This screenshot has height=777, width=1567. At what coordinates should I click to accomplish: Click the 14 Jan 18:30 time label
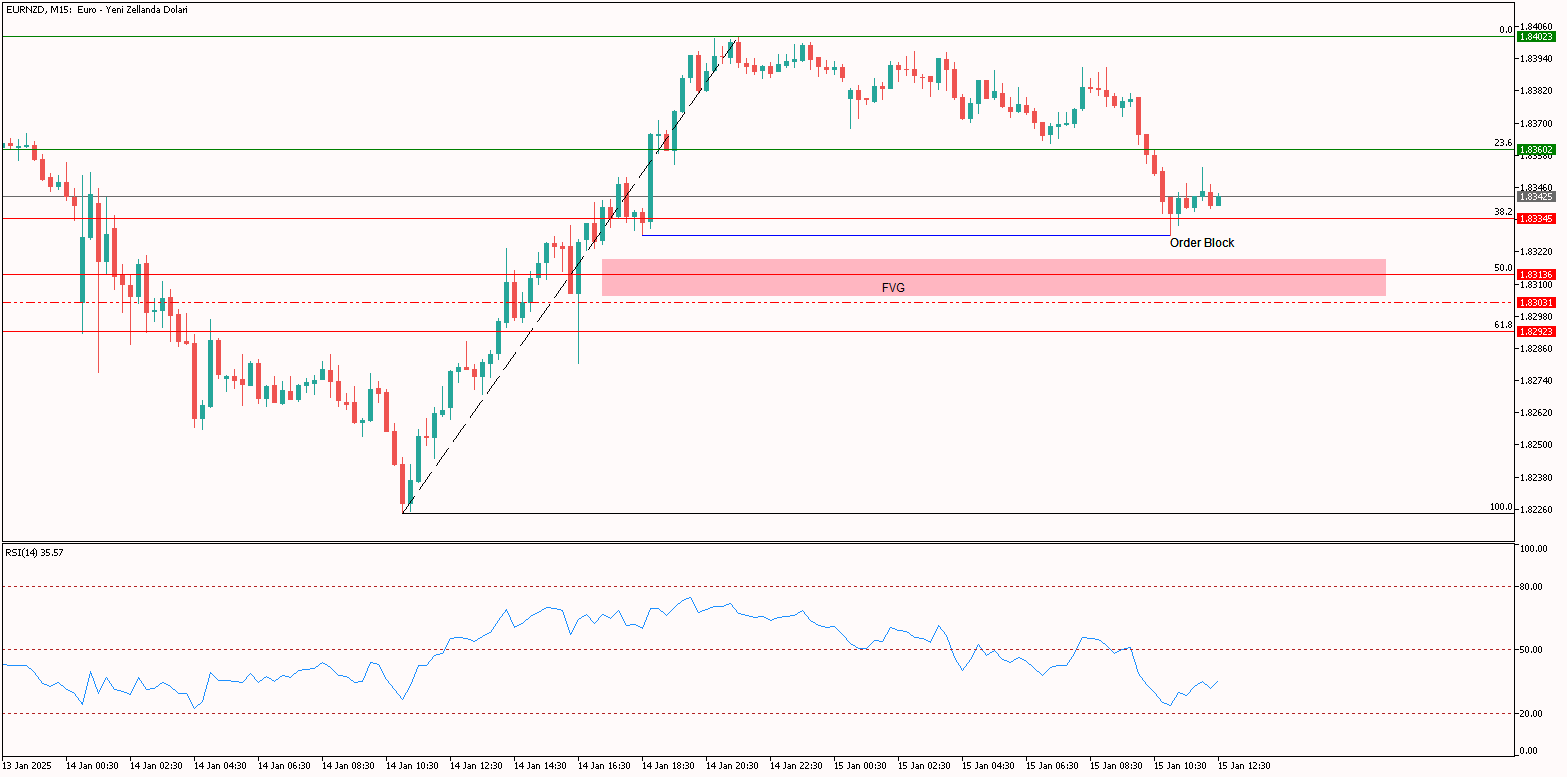670,766
